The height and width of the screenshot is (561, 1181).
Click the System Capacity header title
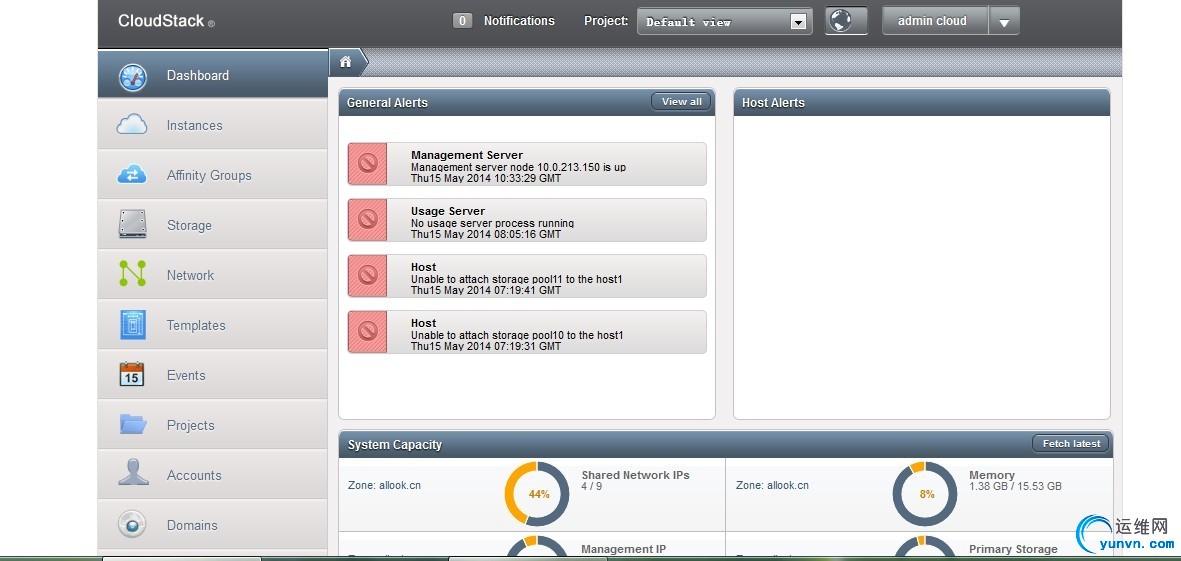(395, 444)
